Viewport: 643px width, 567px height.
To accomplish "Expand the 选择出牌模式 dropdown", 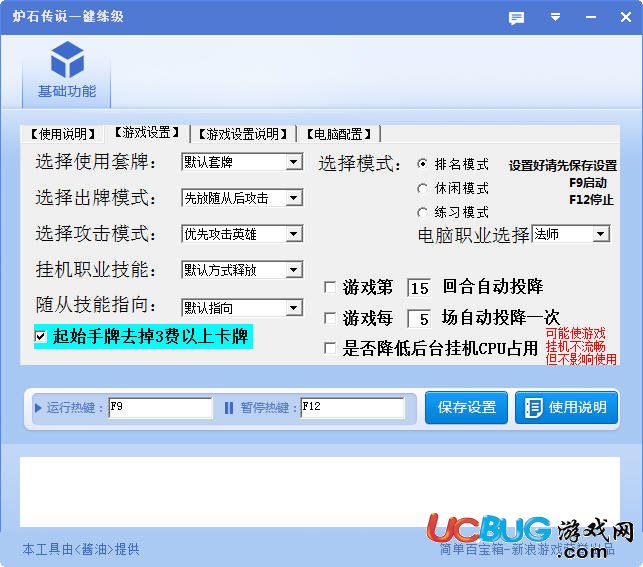I will click(294, 198).
